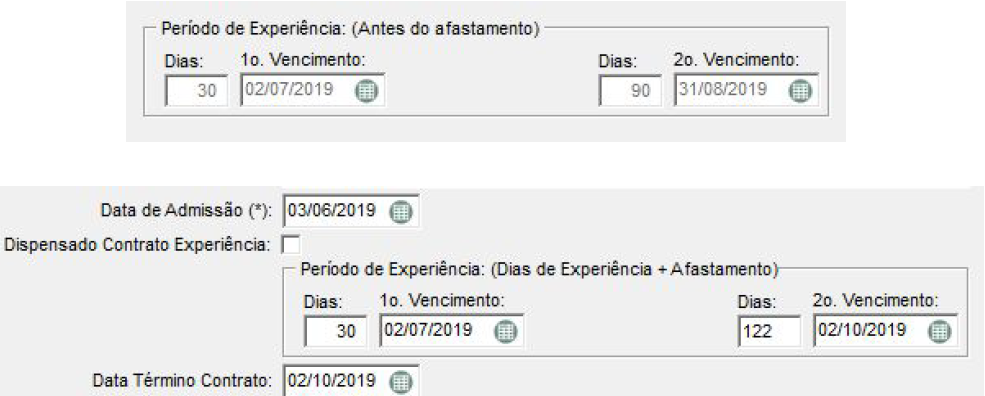The width and height of the screenshot is (985, 396).
Task: Click 1o. Vencimento date field in Antes do afastamento group
Action: (x=313, y=90)
